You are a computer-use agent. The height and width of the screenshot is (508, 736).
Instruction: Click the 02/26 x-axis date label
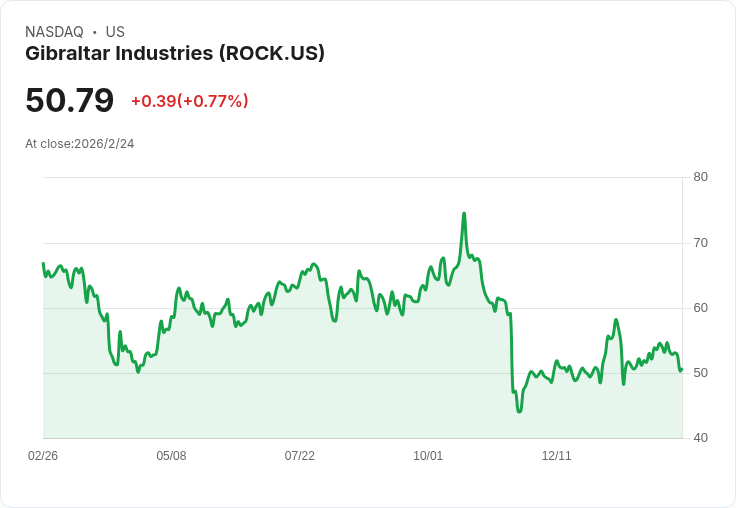pyautogui.click(x=43, y=456)
